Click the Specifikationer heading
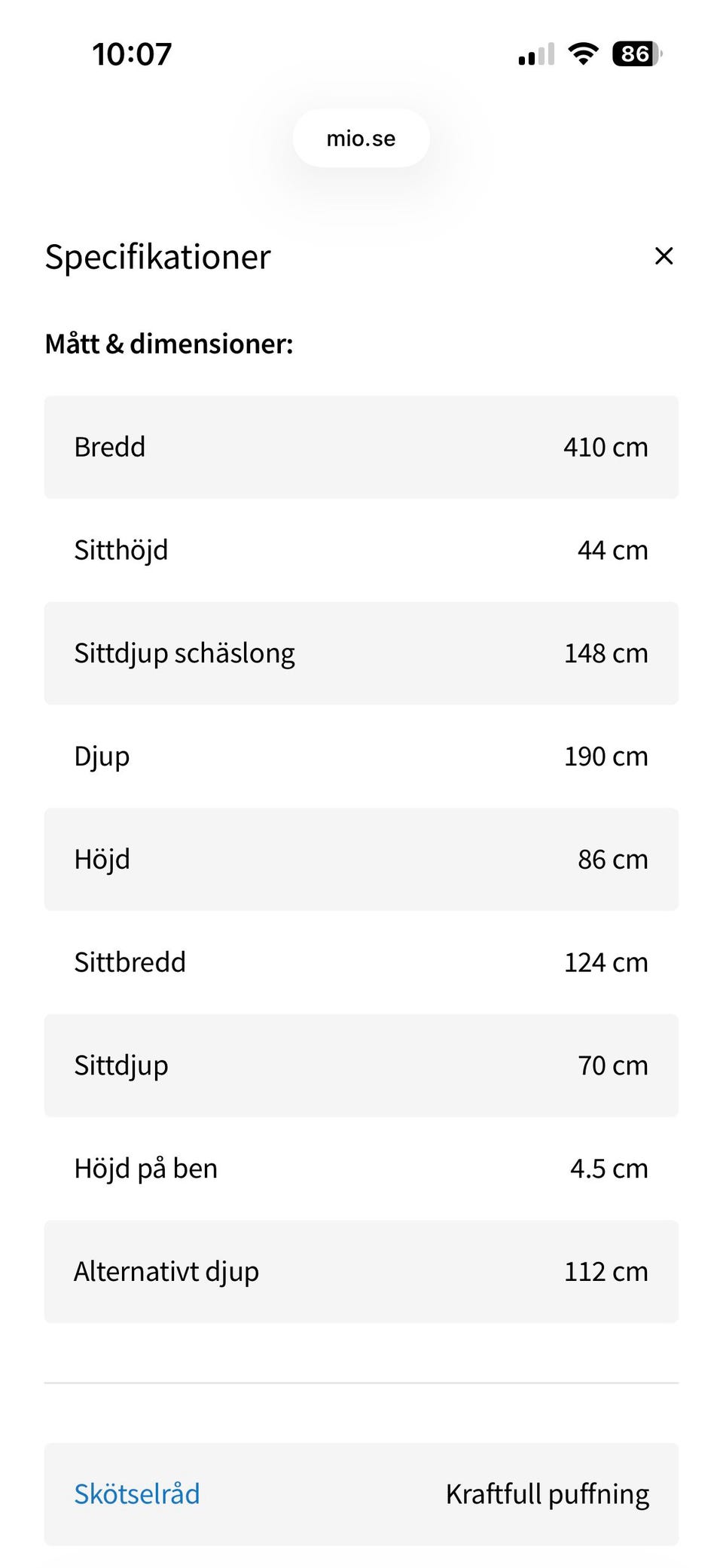 pyautogui.click(x=157, y=257)
